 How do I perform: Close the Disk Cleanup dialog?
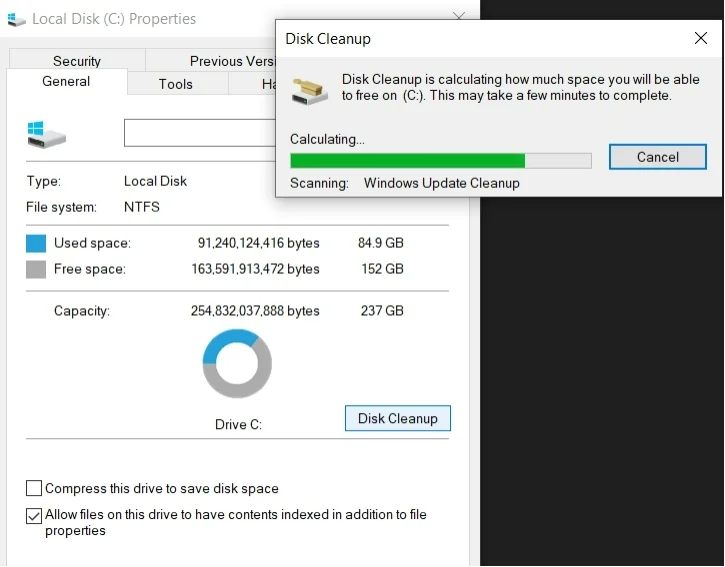700,39
